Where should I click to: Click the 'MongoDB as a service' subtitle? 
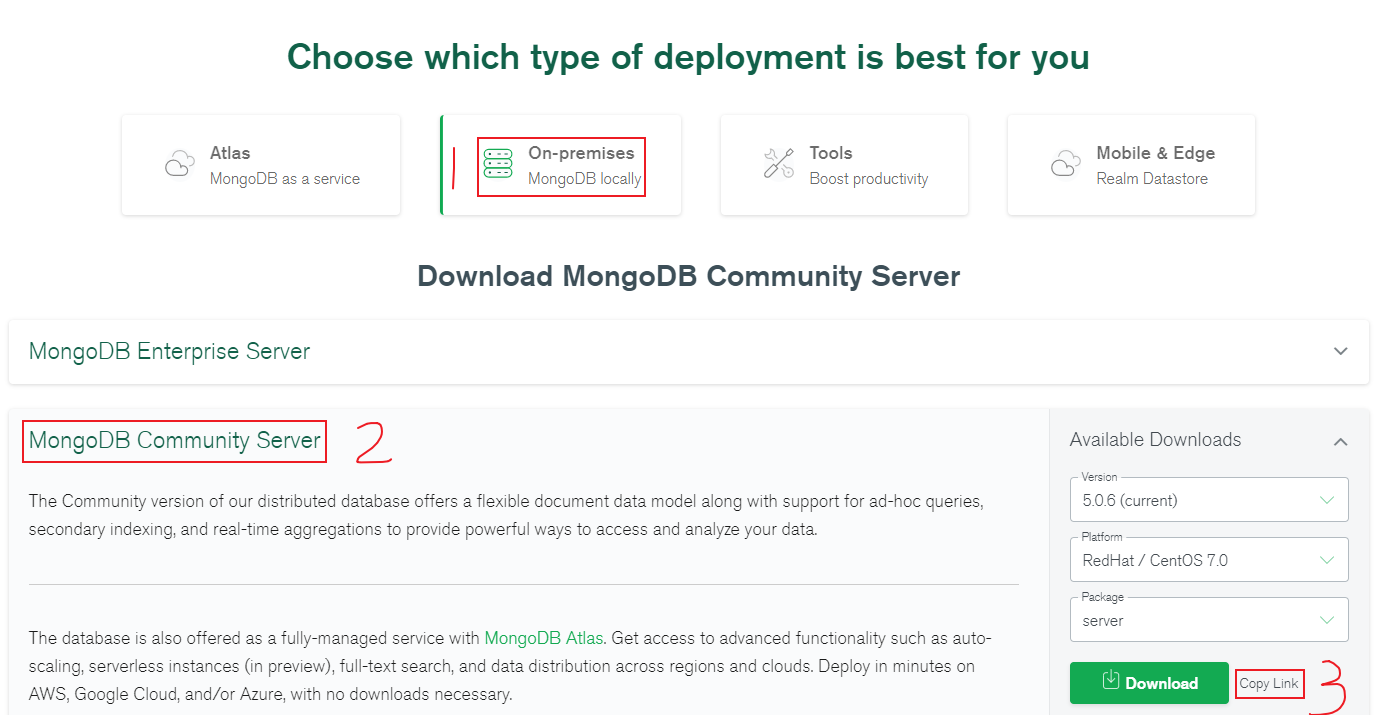coord(285,179)
